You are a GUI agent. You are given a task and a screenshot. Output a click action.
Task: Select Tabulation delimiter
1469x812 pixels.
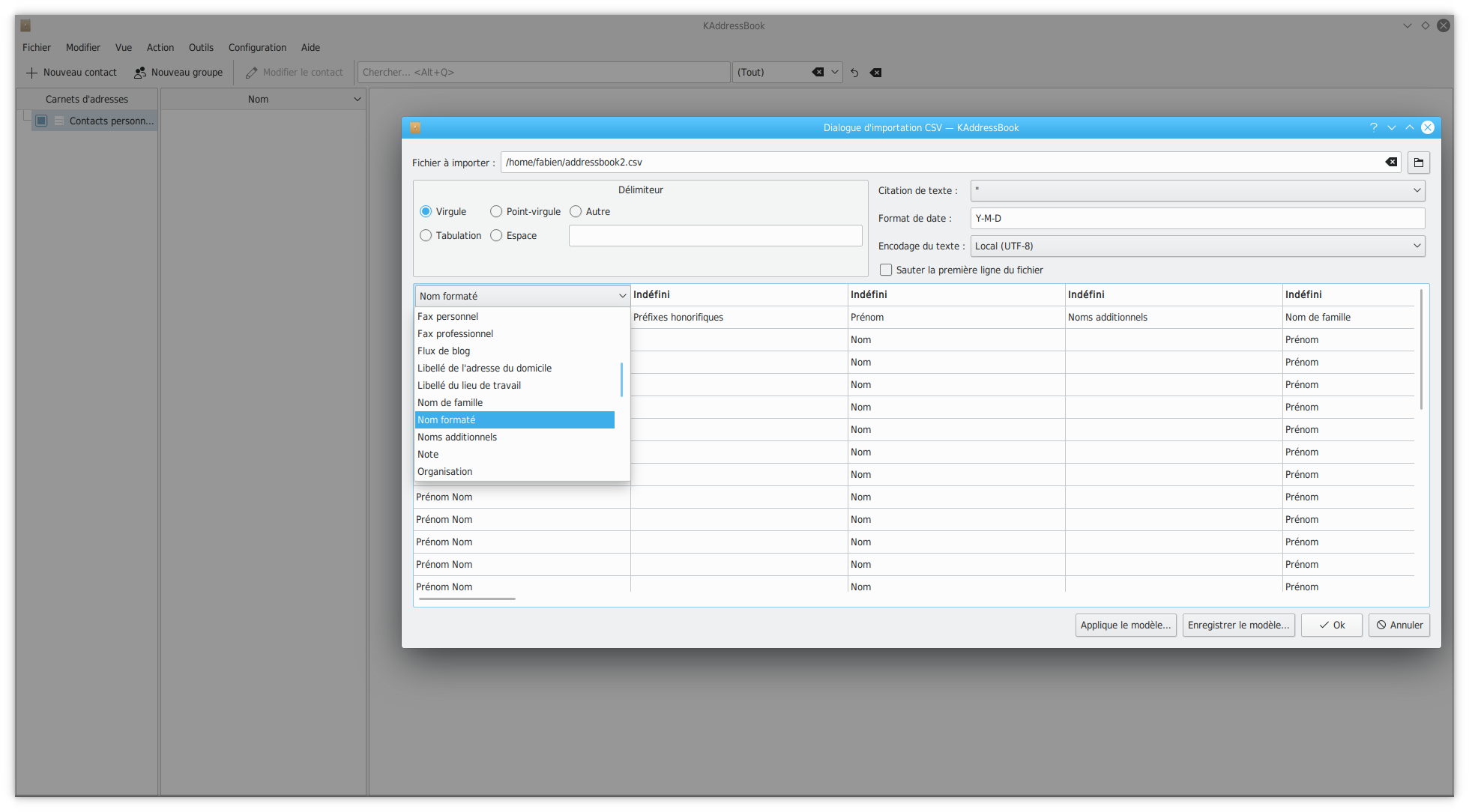pos(426,236)
